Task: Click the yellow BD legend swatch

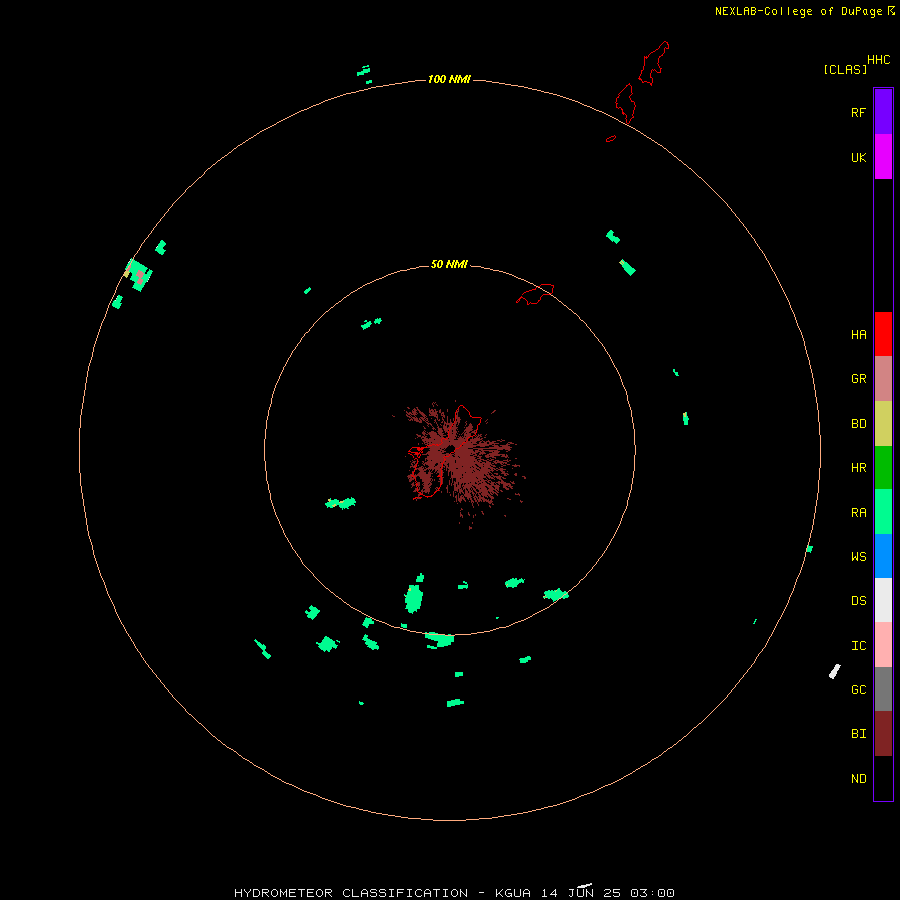Action: pos(883,424)
